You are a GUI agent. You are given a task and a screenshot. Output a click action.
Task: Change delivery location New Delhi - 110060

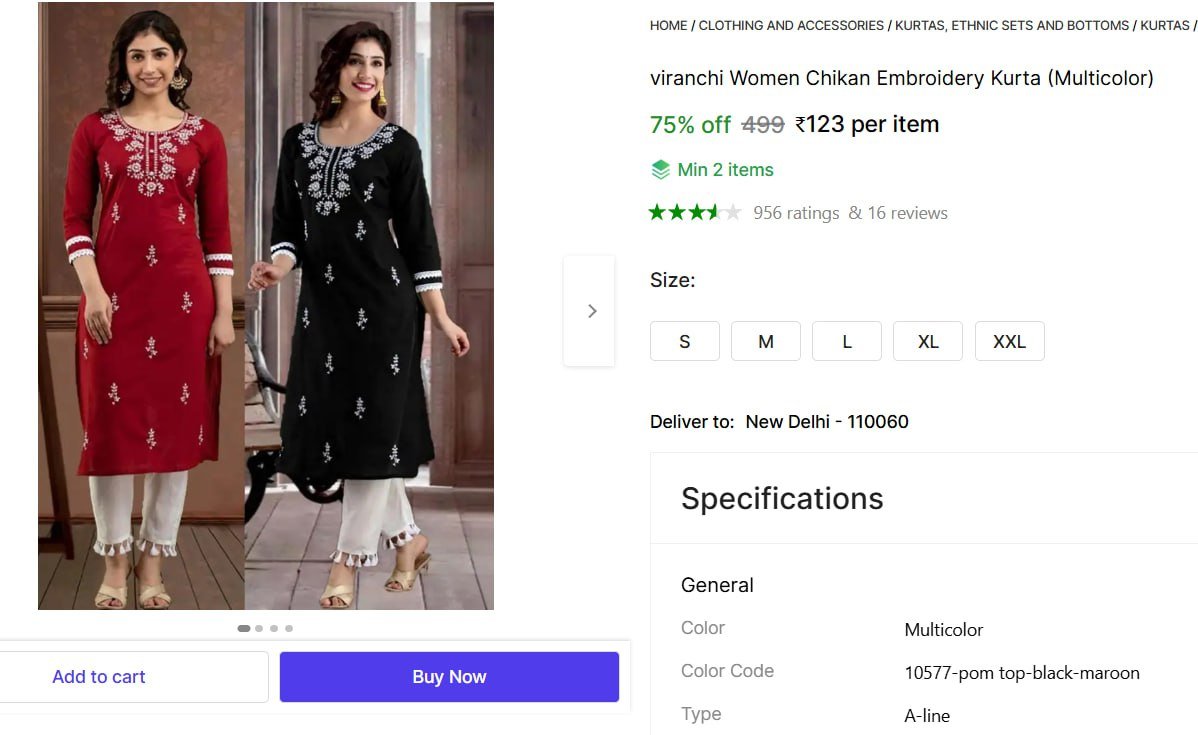pos(826,422)
